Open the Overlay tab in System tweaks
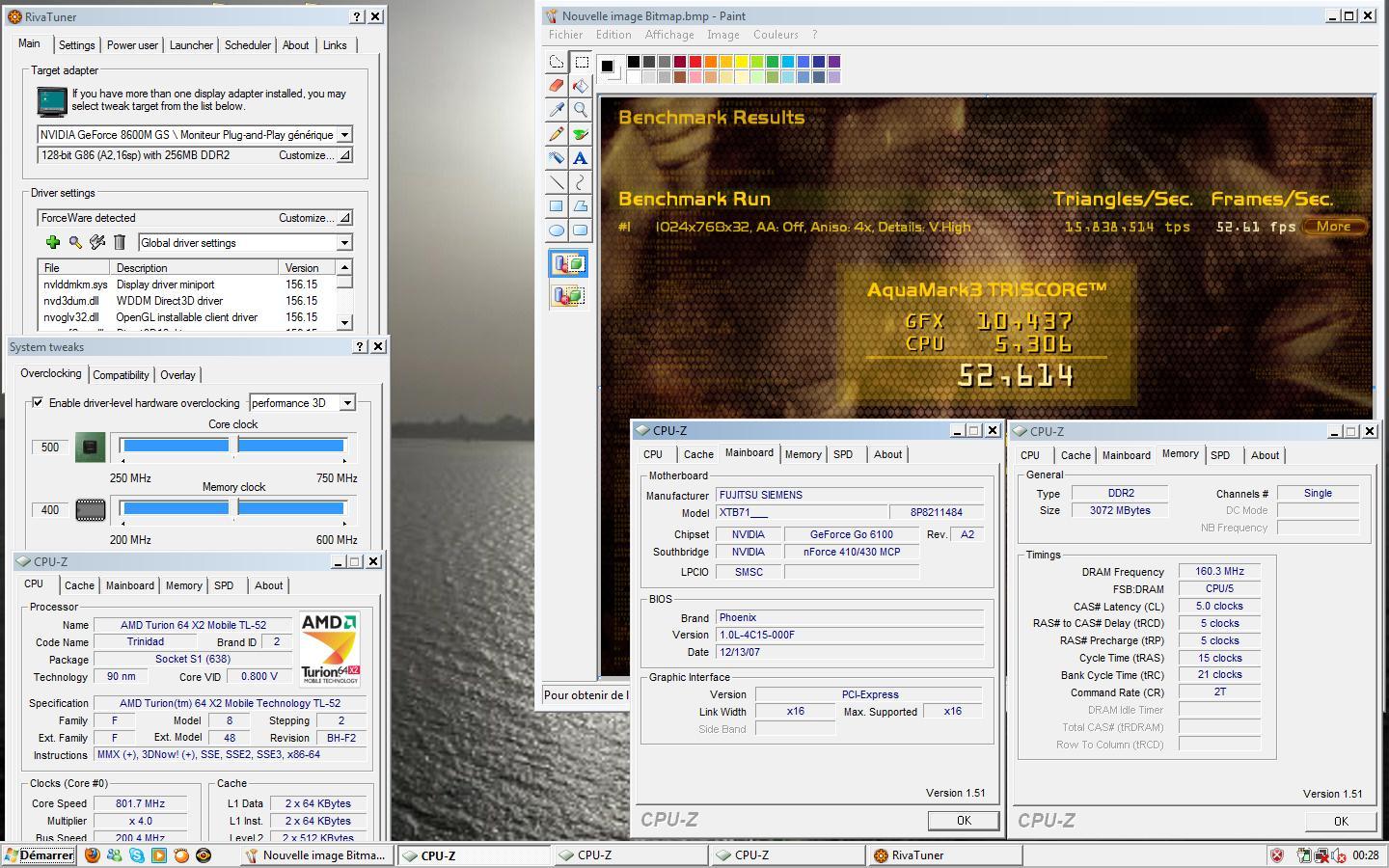This screenshot has height=868, width=1389. [x=177, y=375]
